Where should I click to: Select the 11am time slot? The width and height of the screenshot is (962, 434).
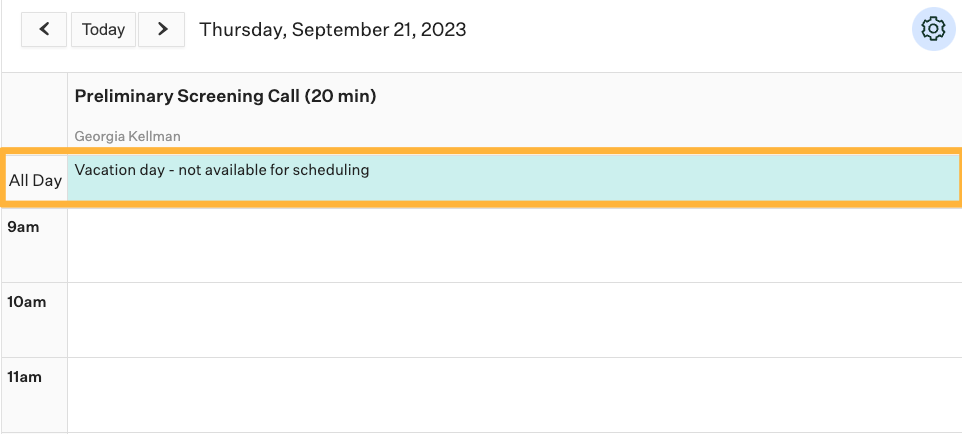click(514, 395)
